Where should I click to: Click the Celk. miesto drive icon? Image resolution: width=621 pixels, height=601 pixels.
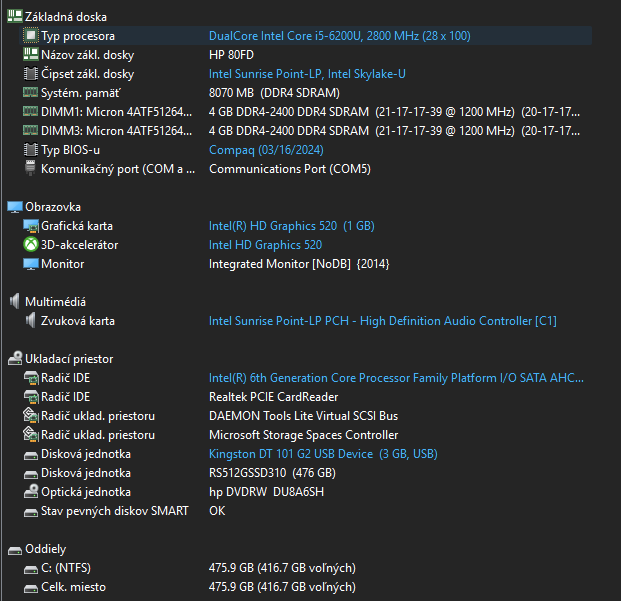tap(30, 588)
